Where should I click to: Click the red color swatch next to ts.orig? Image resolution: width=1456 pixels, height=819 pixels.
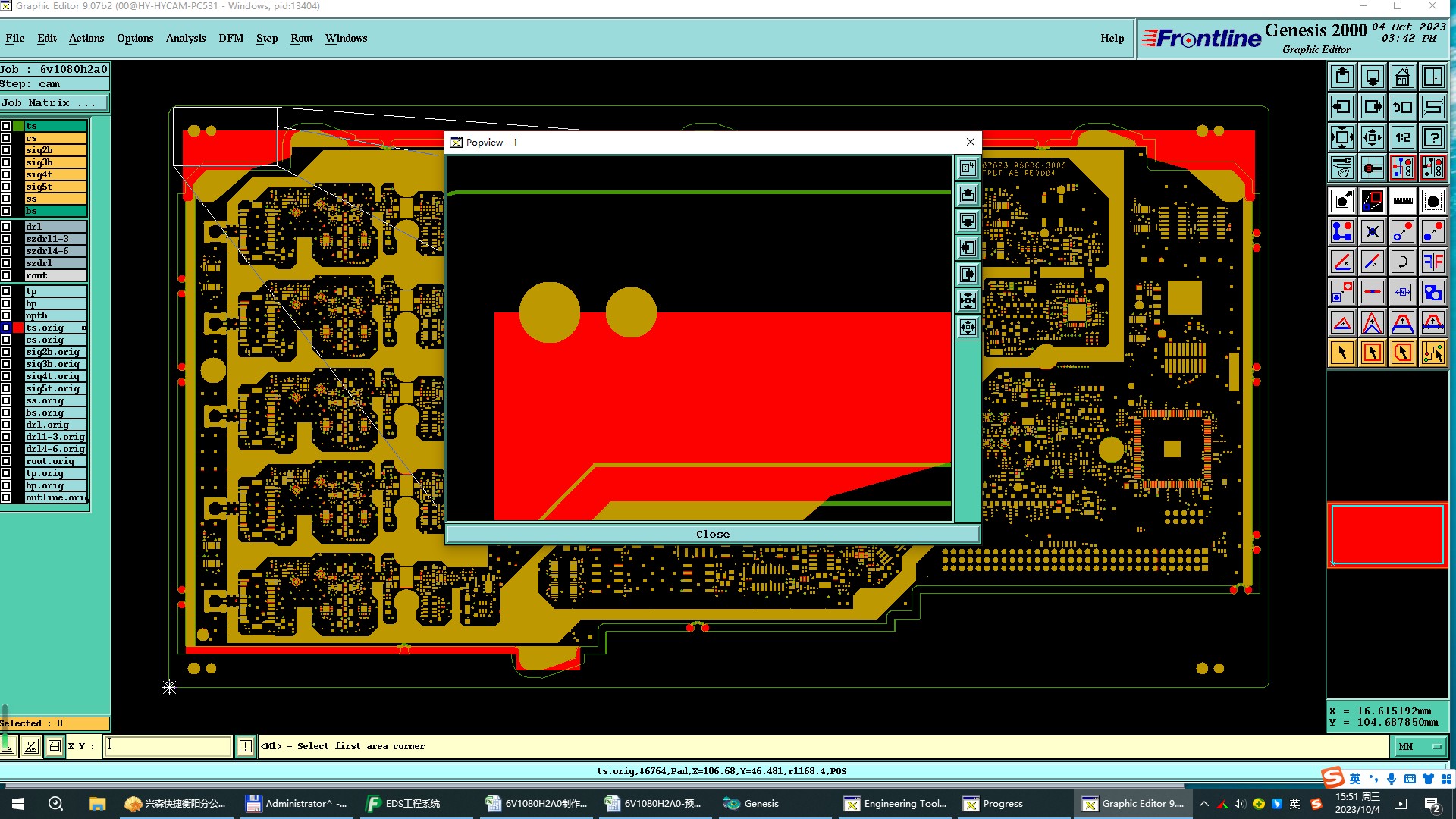click(18, 328)
